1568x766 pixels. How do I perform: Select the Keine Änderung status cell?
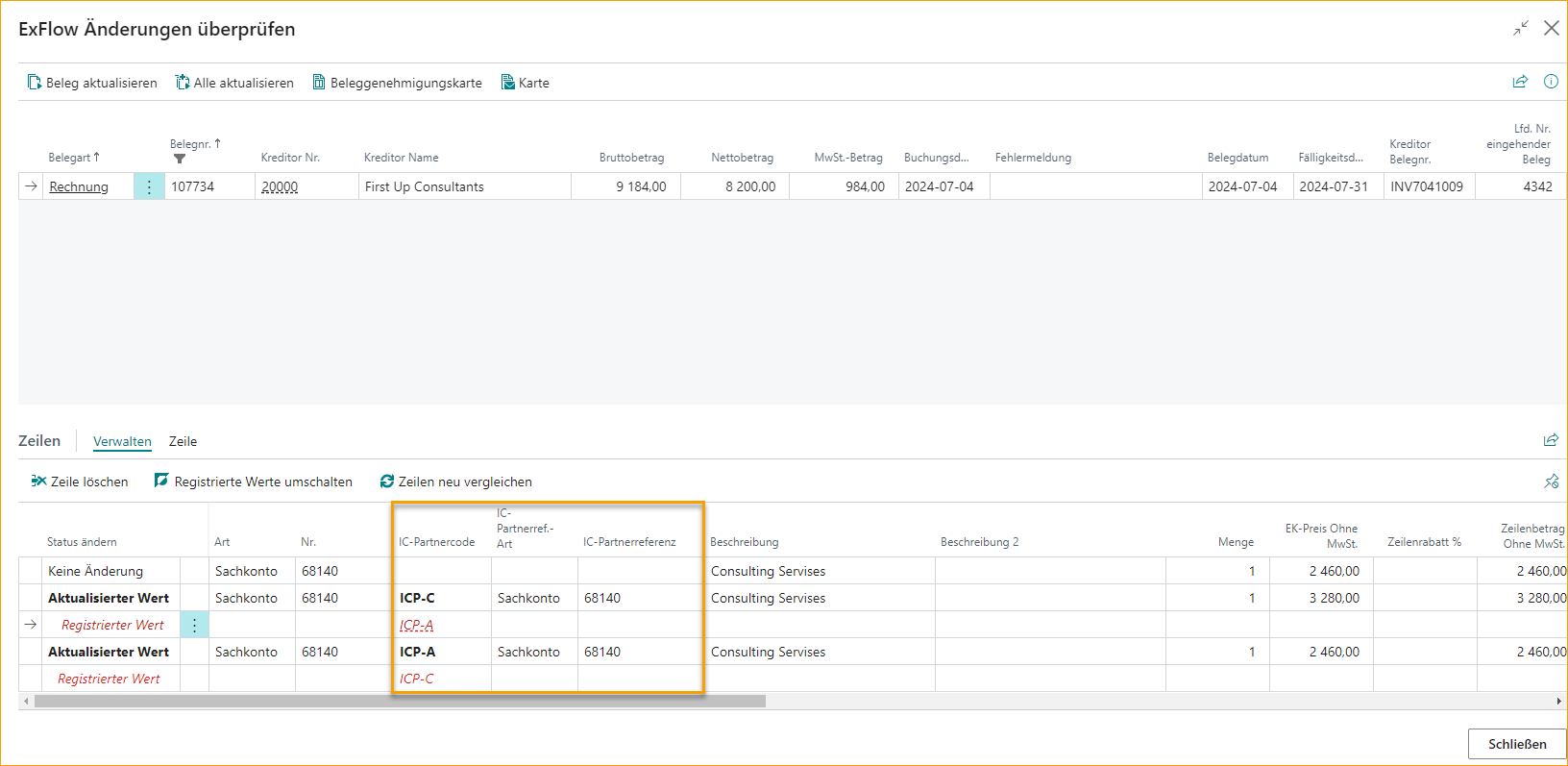tap(111, 571)
